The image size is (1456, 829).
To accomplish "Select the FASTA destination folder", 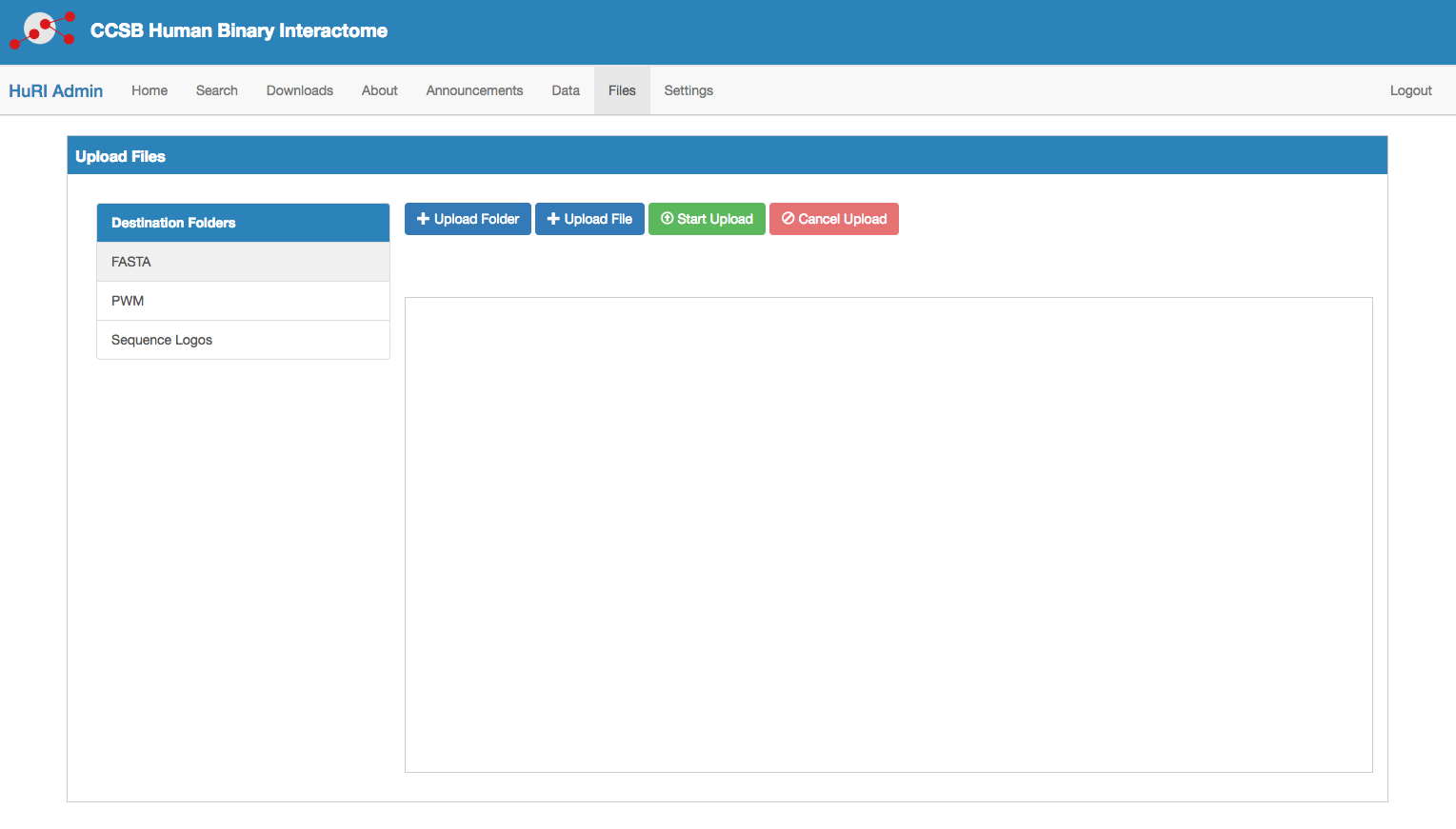I will (243, 262).
